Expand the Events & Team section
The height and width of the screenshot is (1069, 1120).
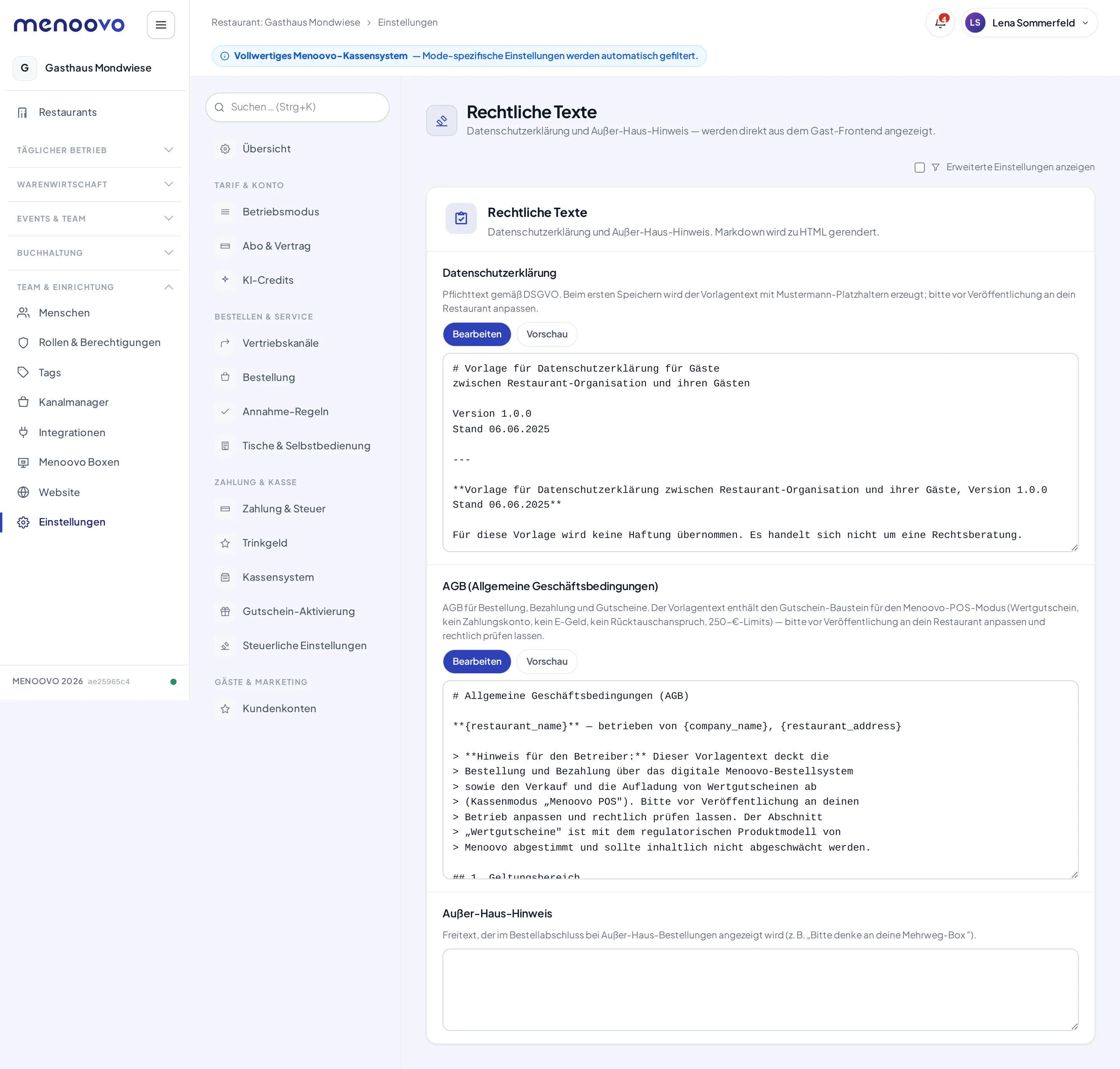coord(94,219)
